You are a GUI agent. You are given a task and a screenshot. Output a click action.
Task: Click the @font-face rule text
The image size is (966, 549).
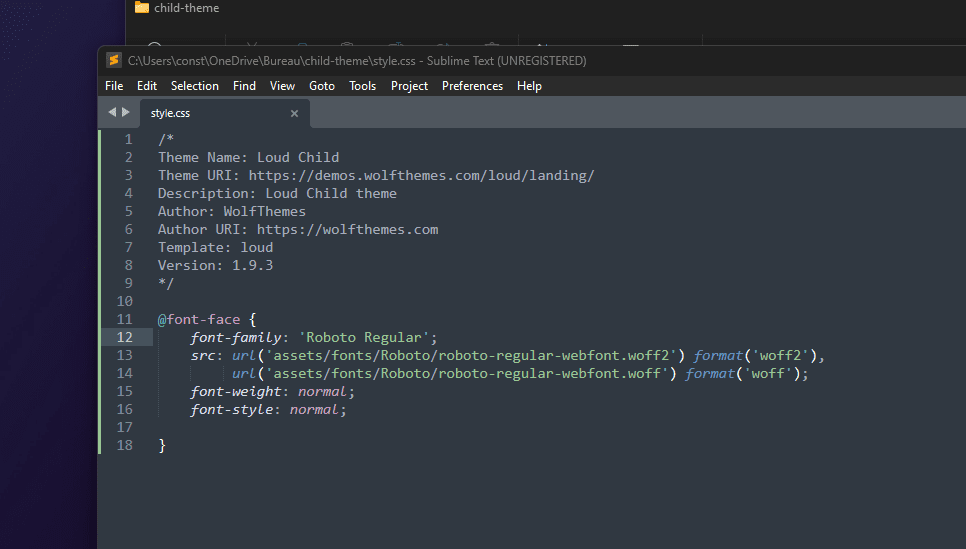pyautogui.click(x=198, y=319)
